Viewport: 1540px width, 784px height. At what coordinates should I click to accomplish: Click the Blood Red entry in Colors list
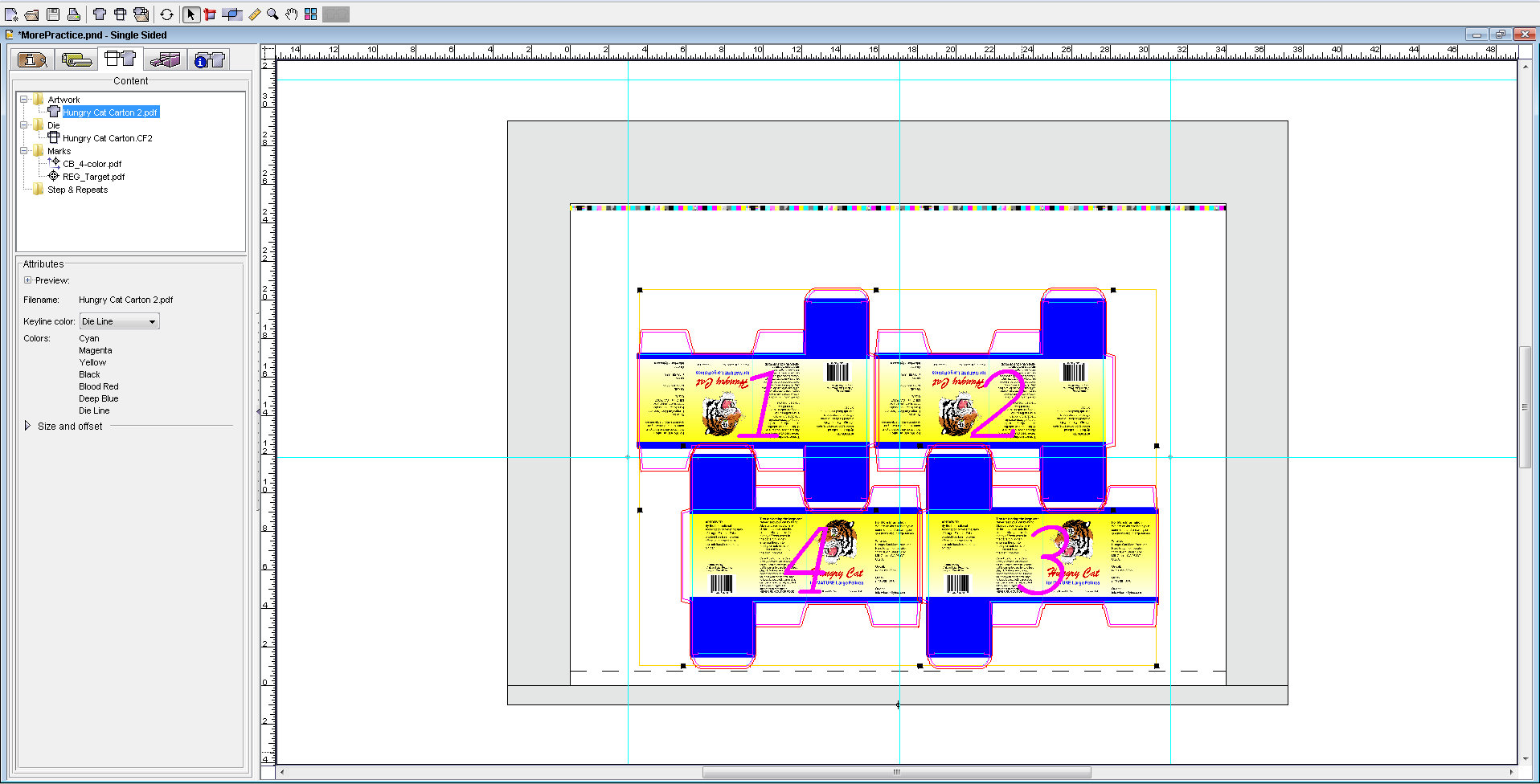click(99, 386)
